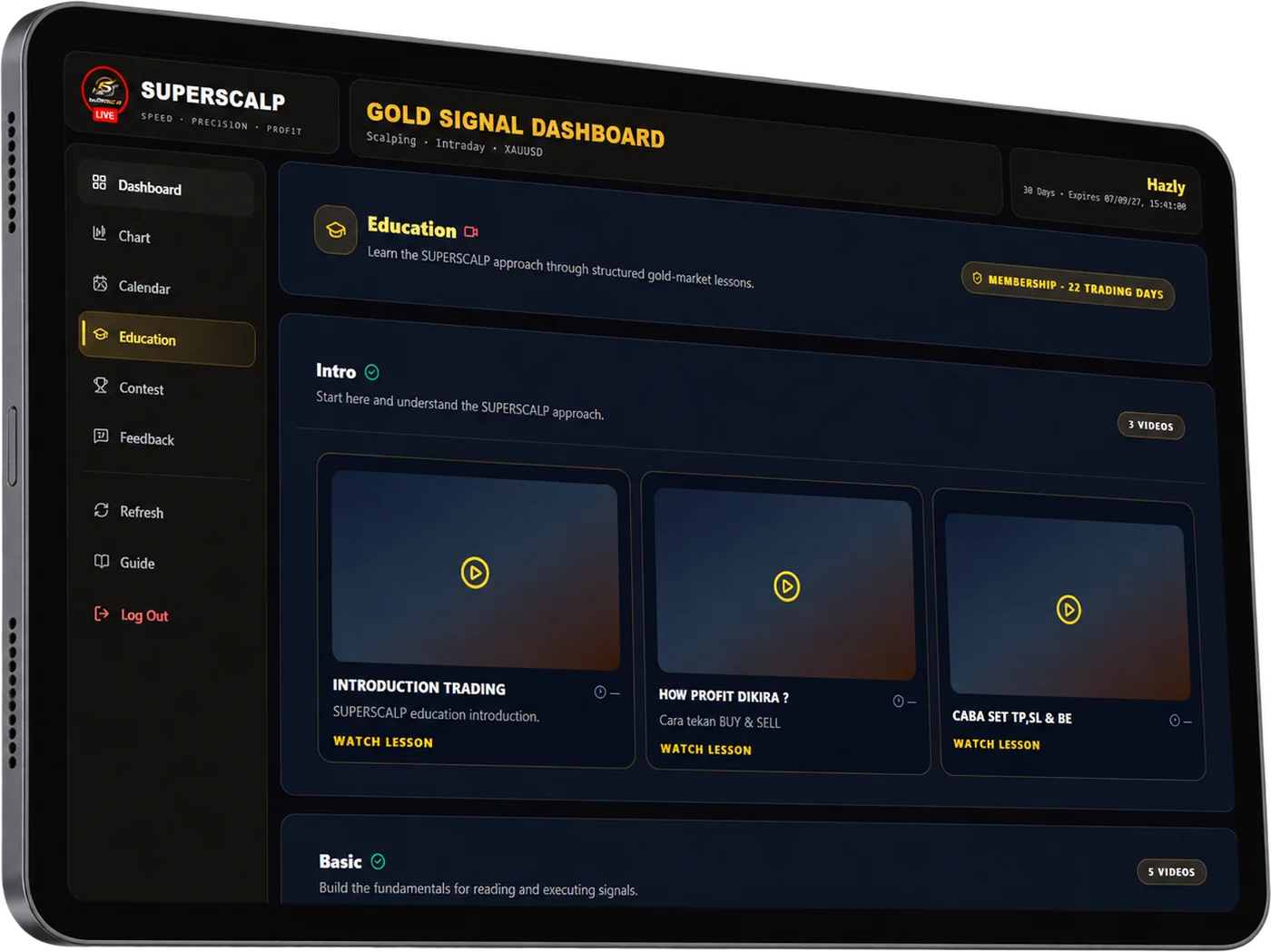Click the Calendar icon in sidebar
The width and height of the screenshot is (1271, 952).
point(100,284)
